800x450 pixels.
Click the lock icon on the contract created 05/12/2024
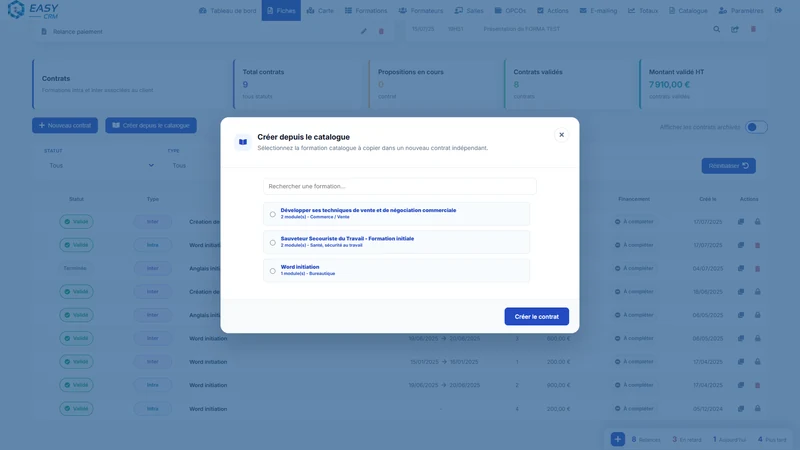click(757, 408)
